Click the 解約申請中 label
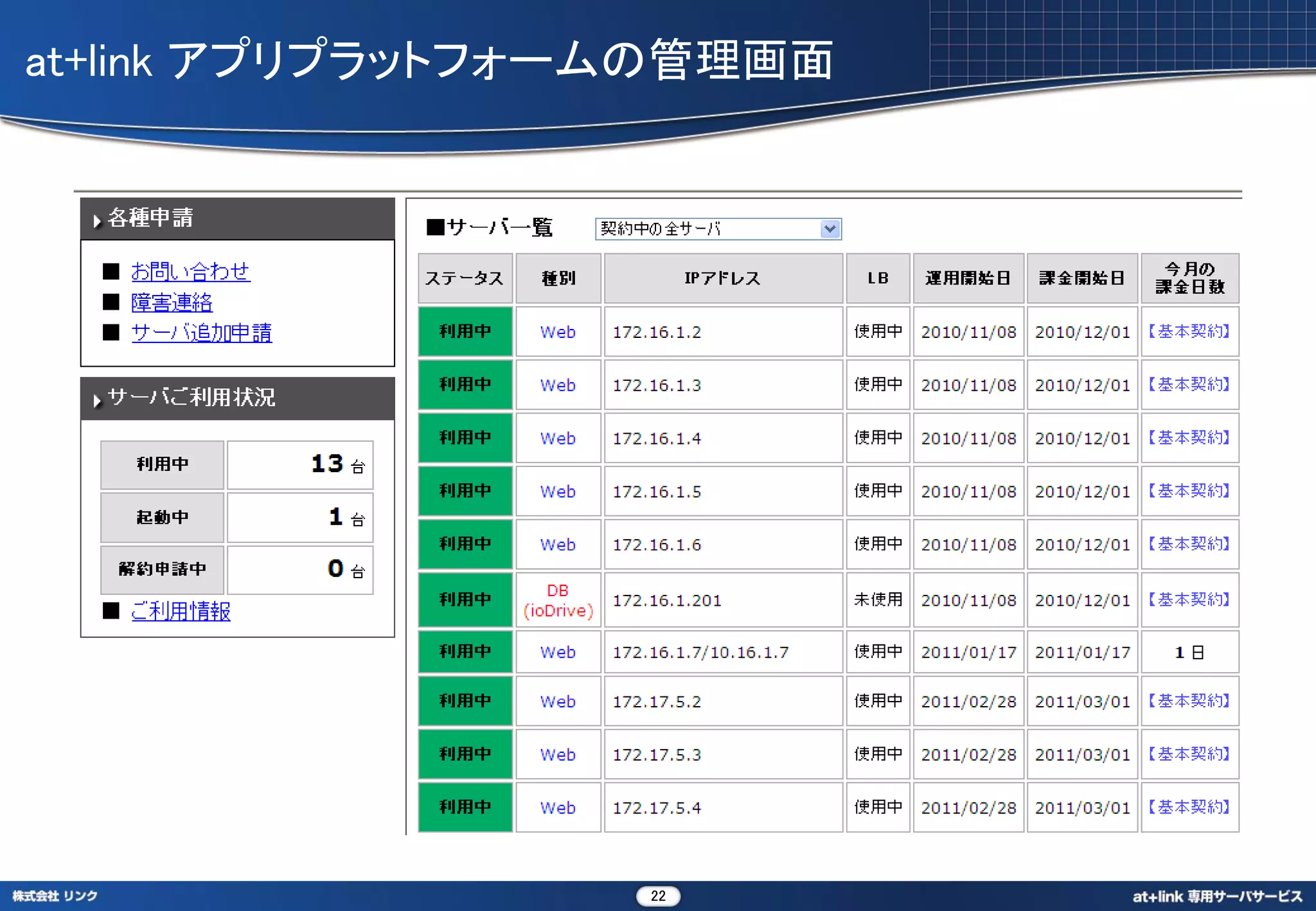 162,570
